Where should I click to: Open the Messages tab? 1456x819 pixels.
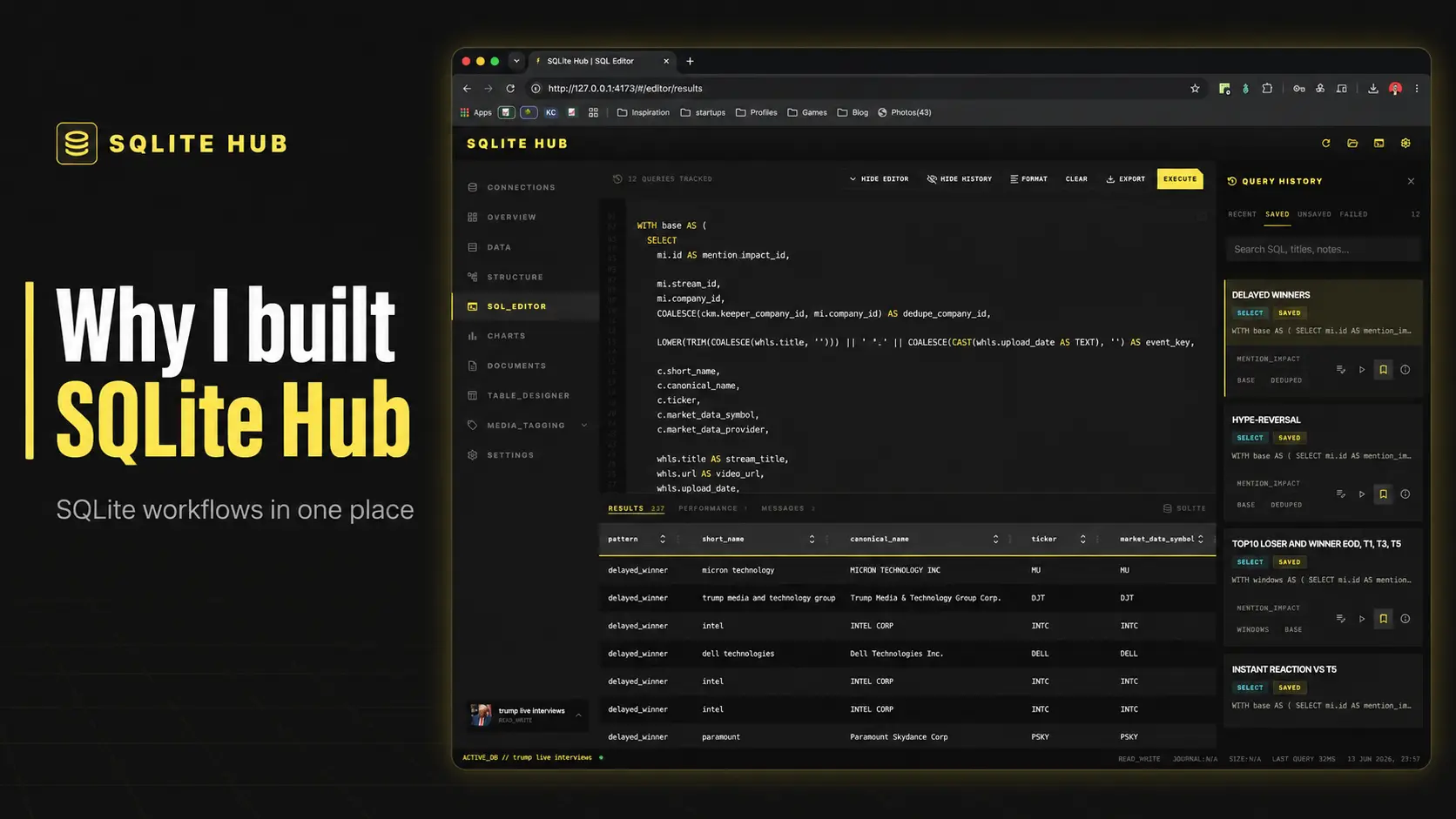[788, 508]
